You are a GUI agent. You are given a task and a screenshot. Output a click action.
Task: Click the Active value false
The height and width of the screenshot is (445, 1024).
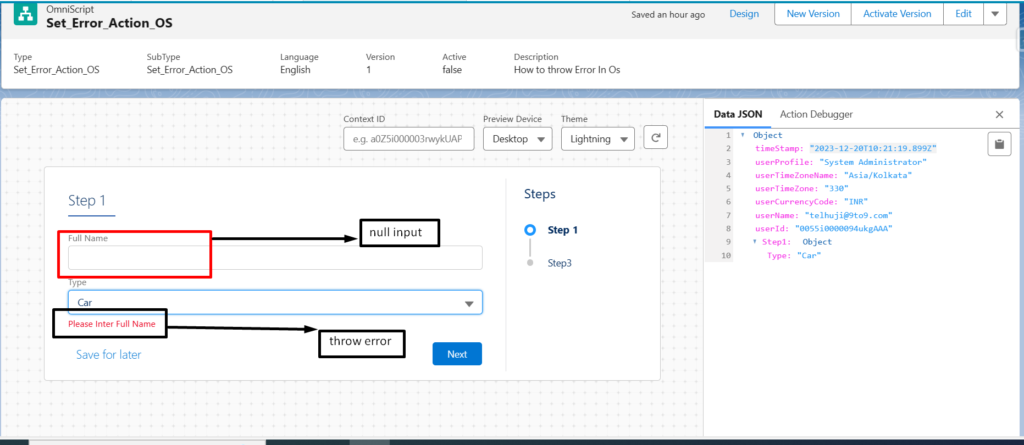[x=452, y=70]
